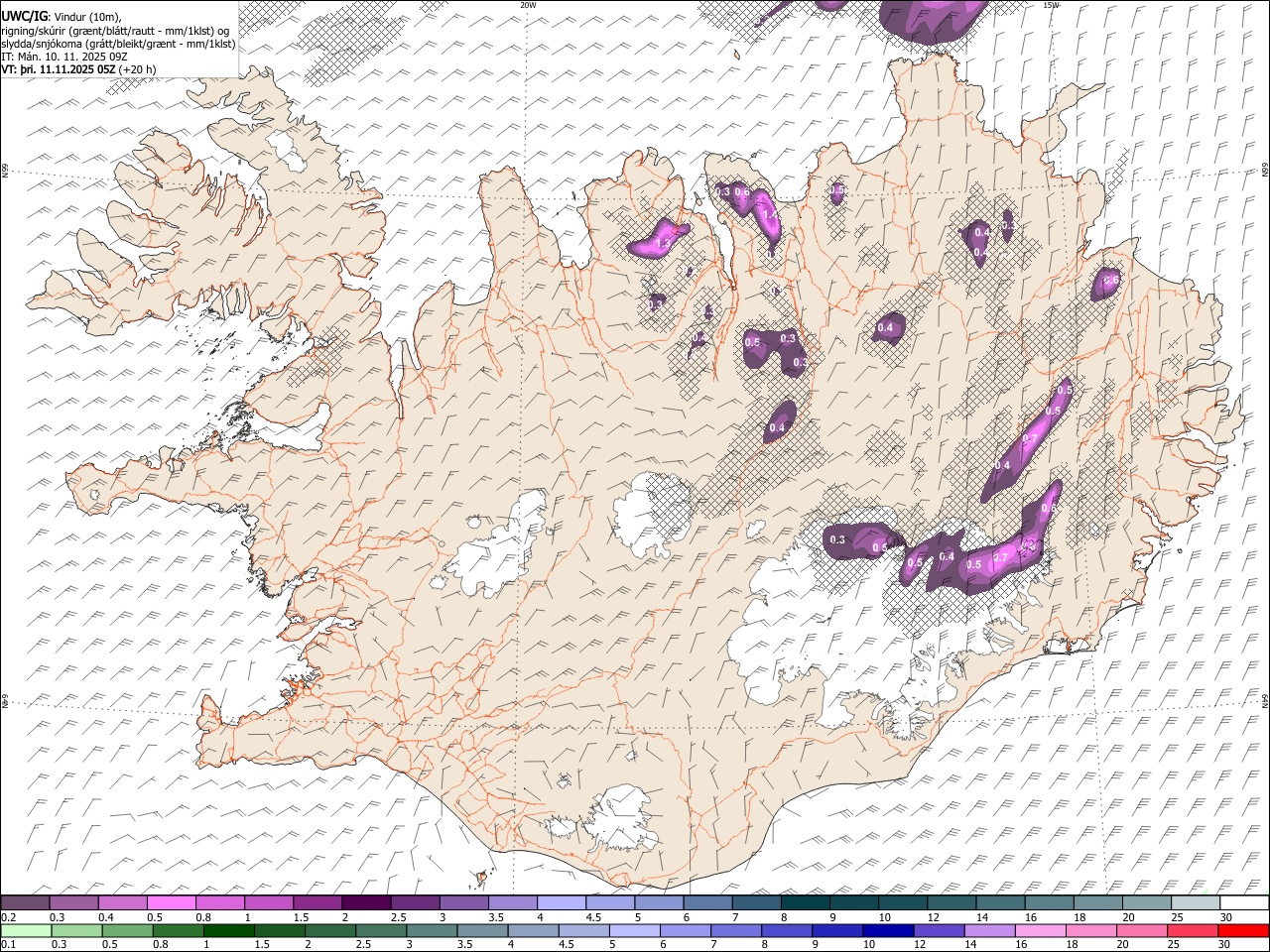Choose the darkest green swatch labeled 1
The height and width of the screenshot is (952, 1270).
click(x=229, y=930)
